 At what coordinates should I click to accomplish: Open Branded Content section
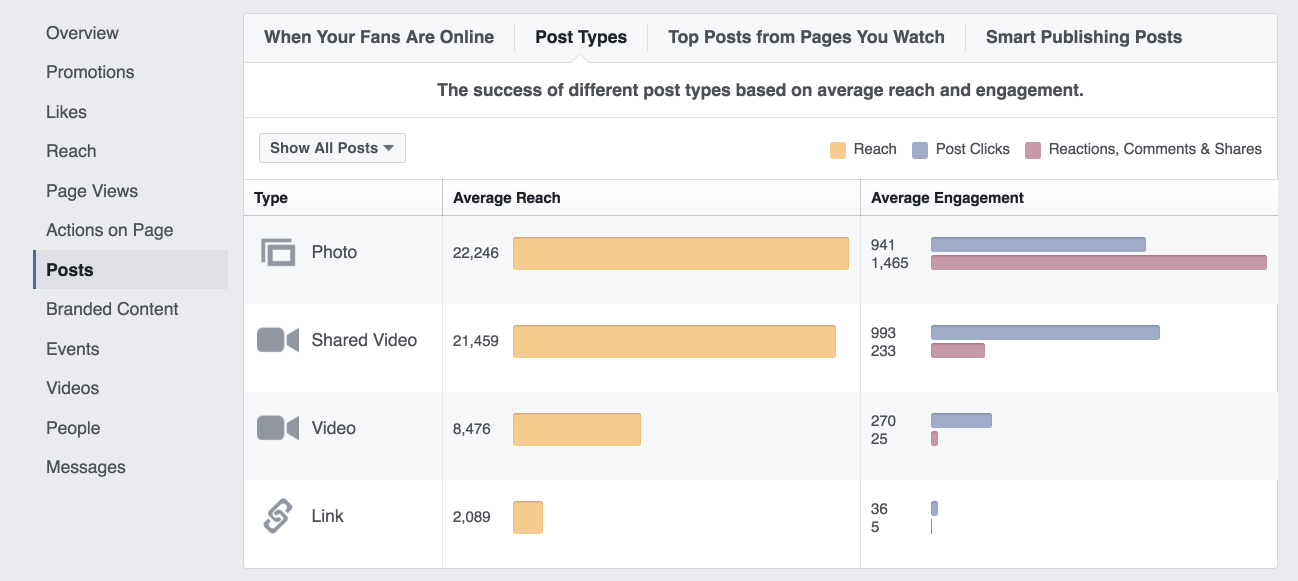(112, 309)
